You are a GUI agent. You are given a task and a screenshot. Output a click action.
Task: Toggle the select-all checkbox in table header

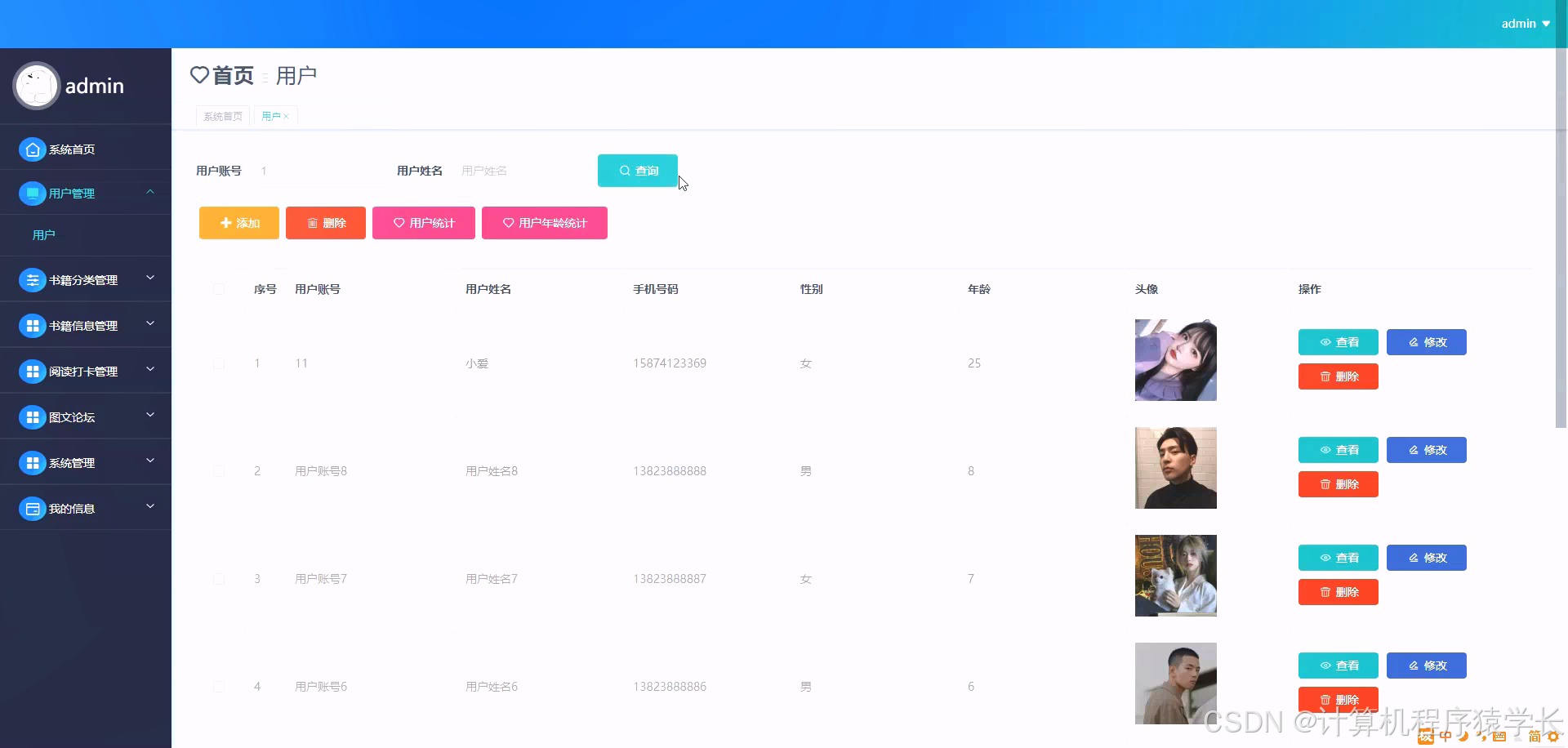219,289
